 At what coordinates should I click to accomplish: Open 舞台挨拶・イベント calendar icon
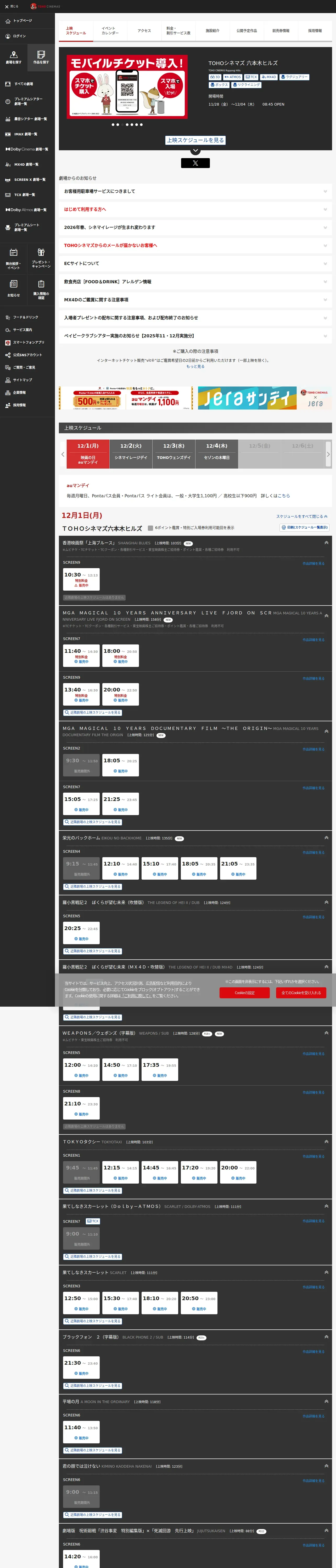(13, 258)
